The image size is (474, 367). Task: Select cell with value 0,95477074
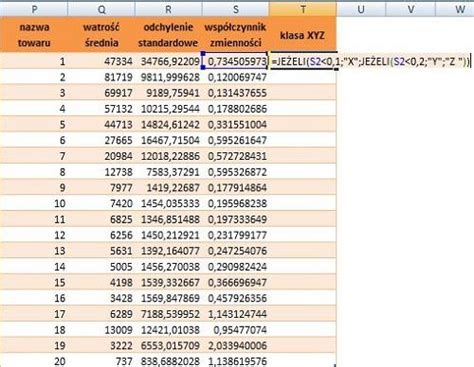point(235,330)
